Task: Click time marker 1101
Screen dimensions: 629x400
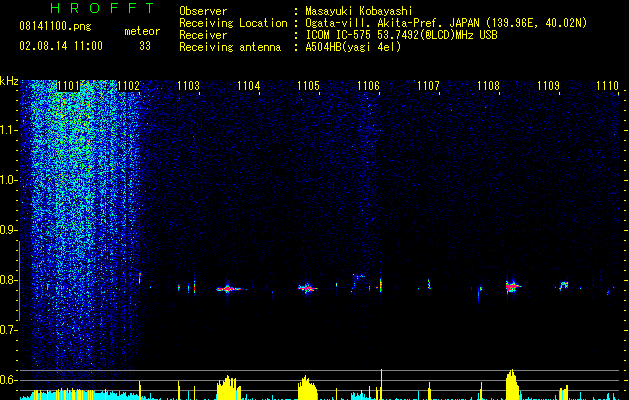Action: click(x=68, y=86)
